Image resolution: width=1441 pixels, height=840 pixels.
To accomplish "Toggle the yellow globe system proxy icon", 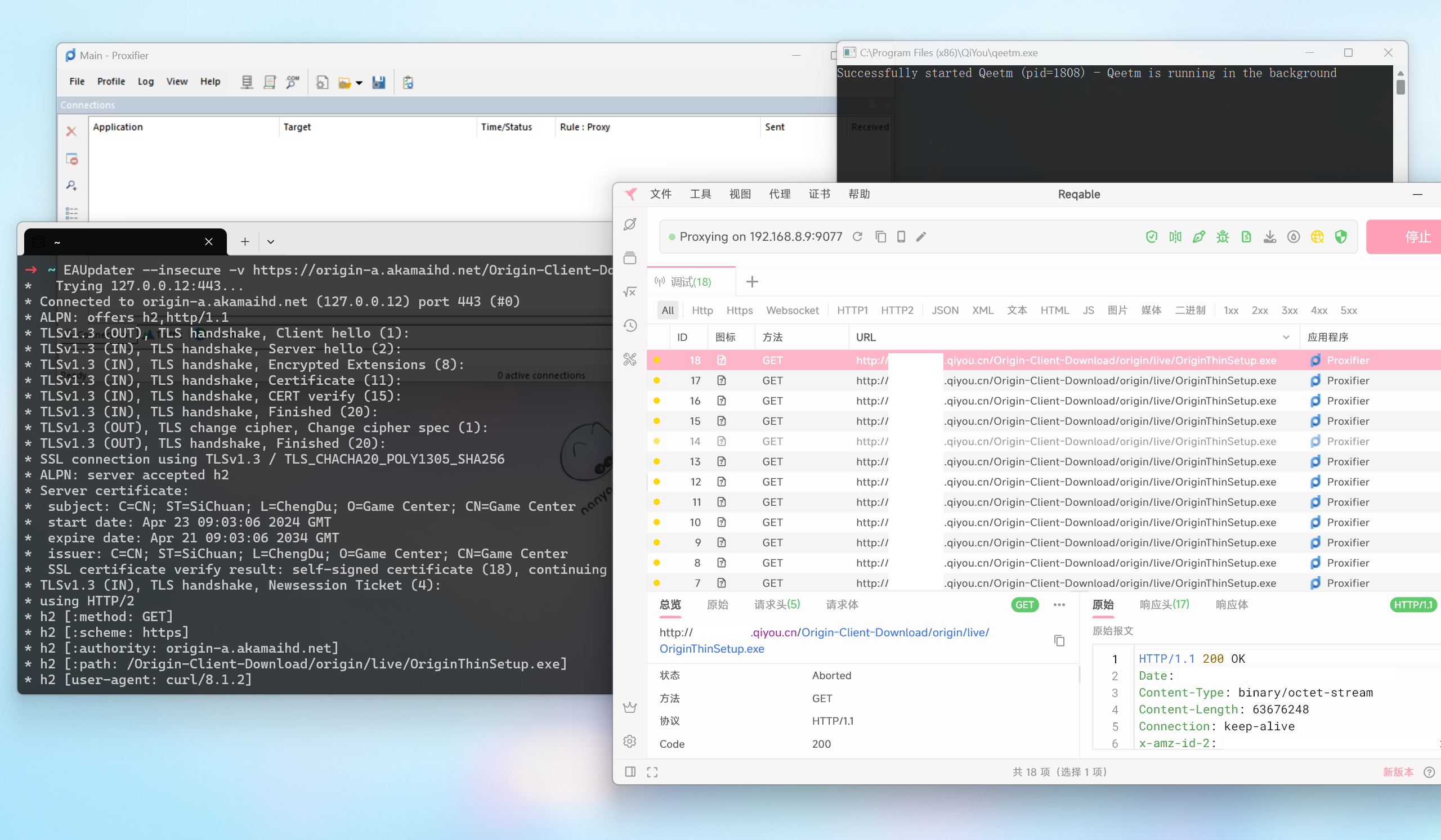I will (x=1317, y=236).
